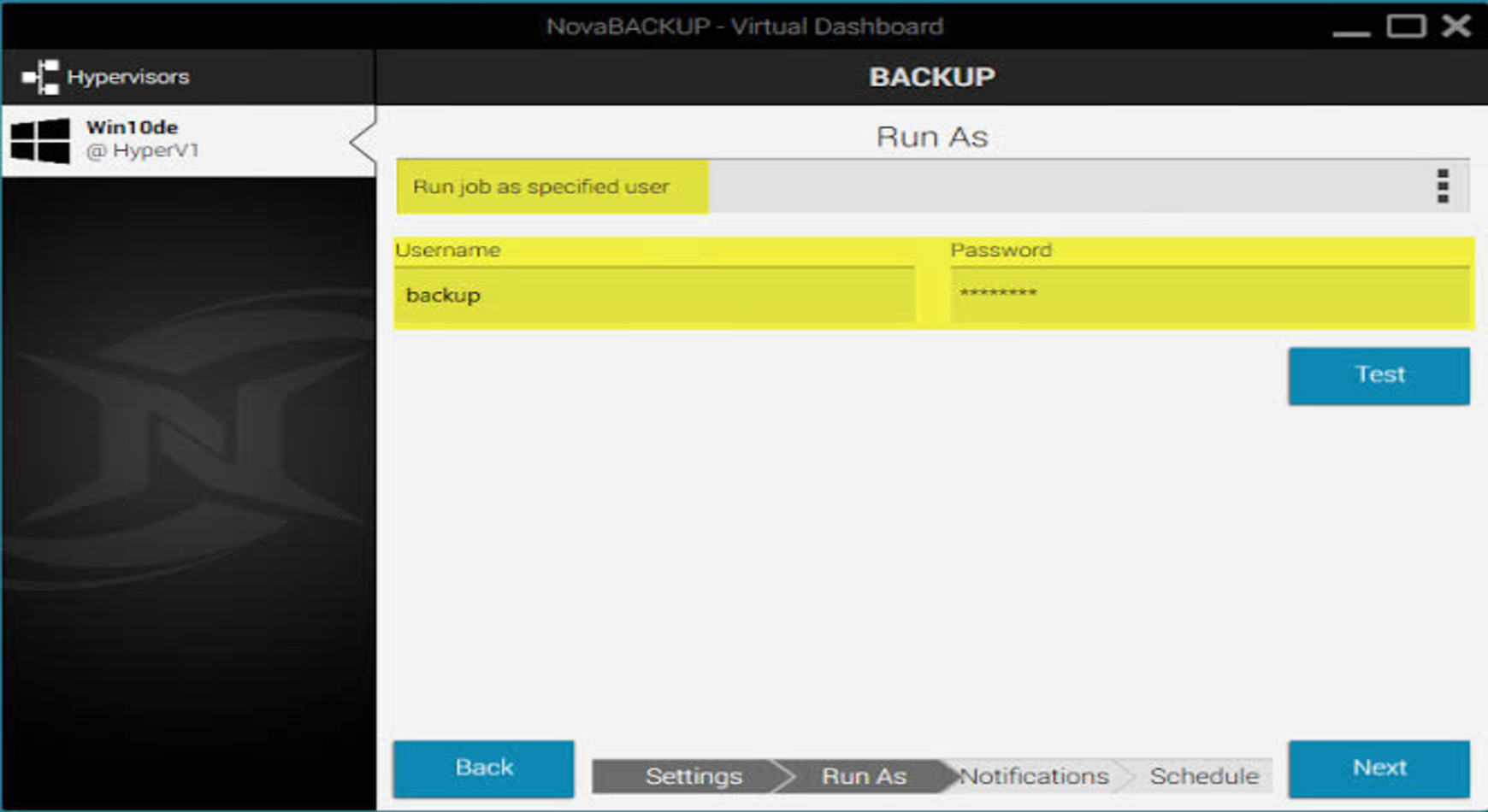This screenshot has width=1488, height=812.
Task: Click the Username label
Action: tap(448, 250)
